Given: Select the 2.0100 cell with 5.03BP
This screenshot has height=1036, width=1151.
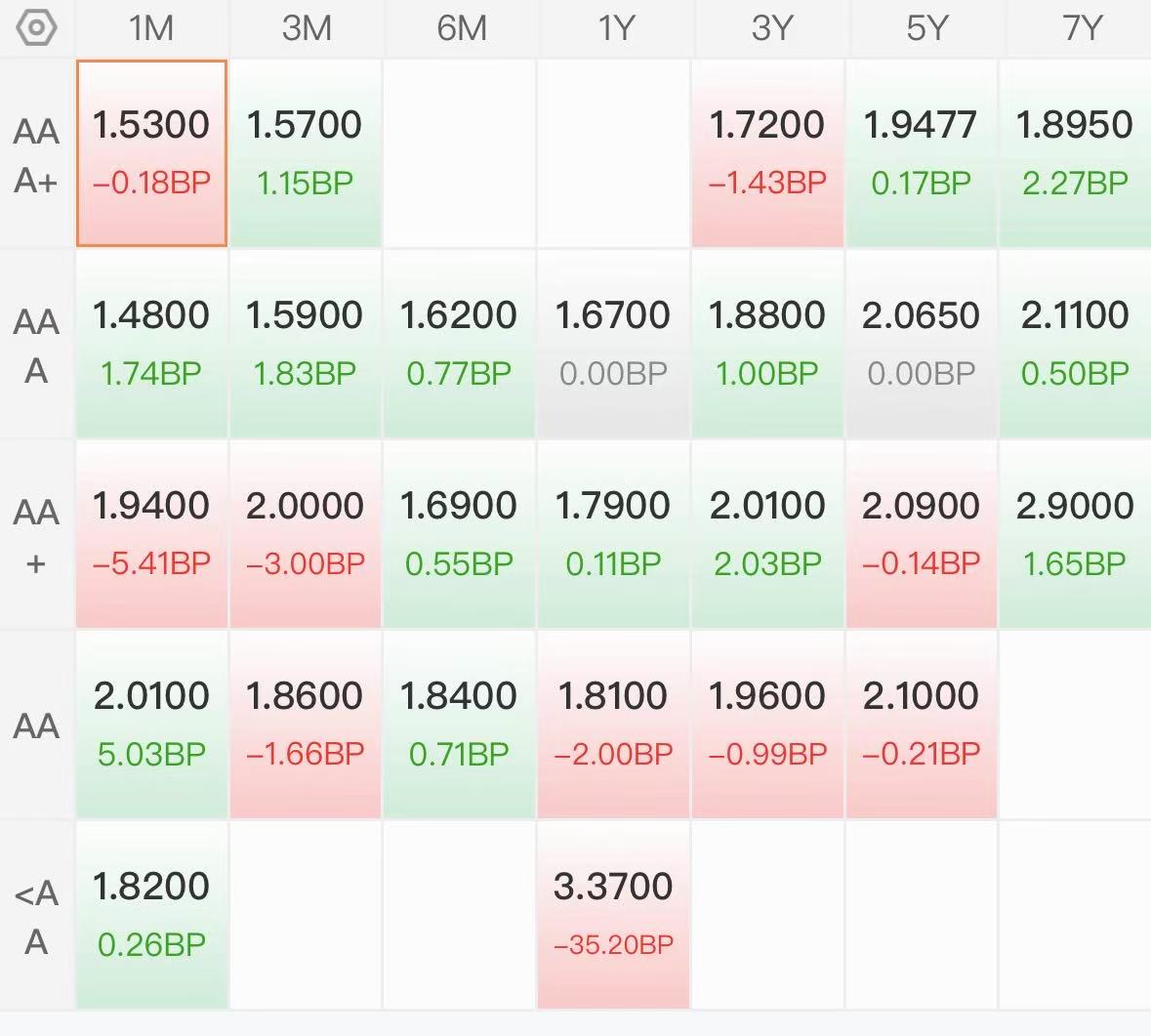Looking at the screenshot, I should [152, 725].
